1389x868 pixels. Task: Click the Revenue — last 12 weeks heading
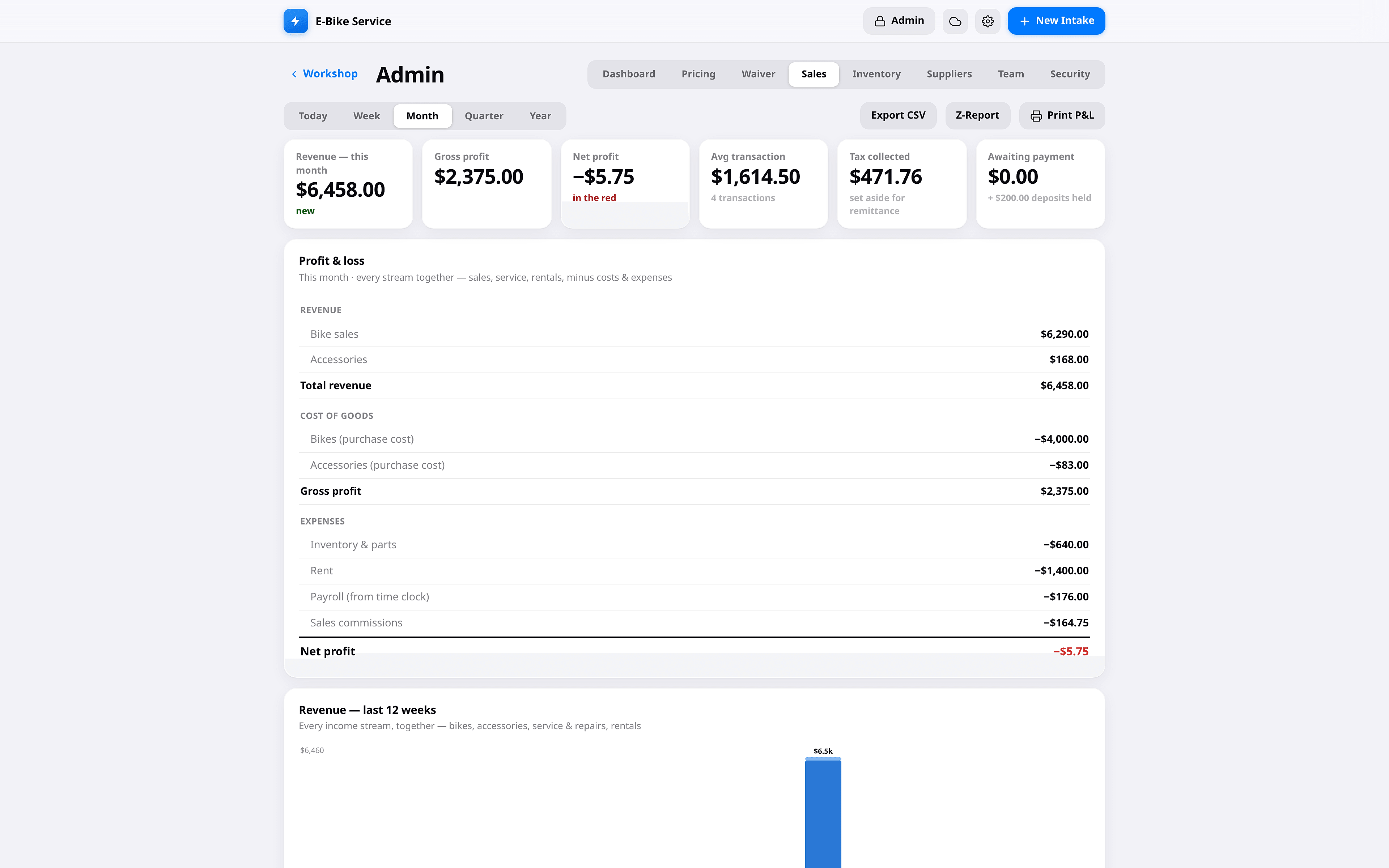click(x=368, y=710)
